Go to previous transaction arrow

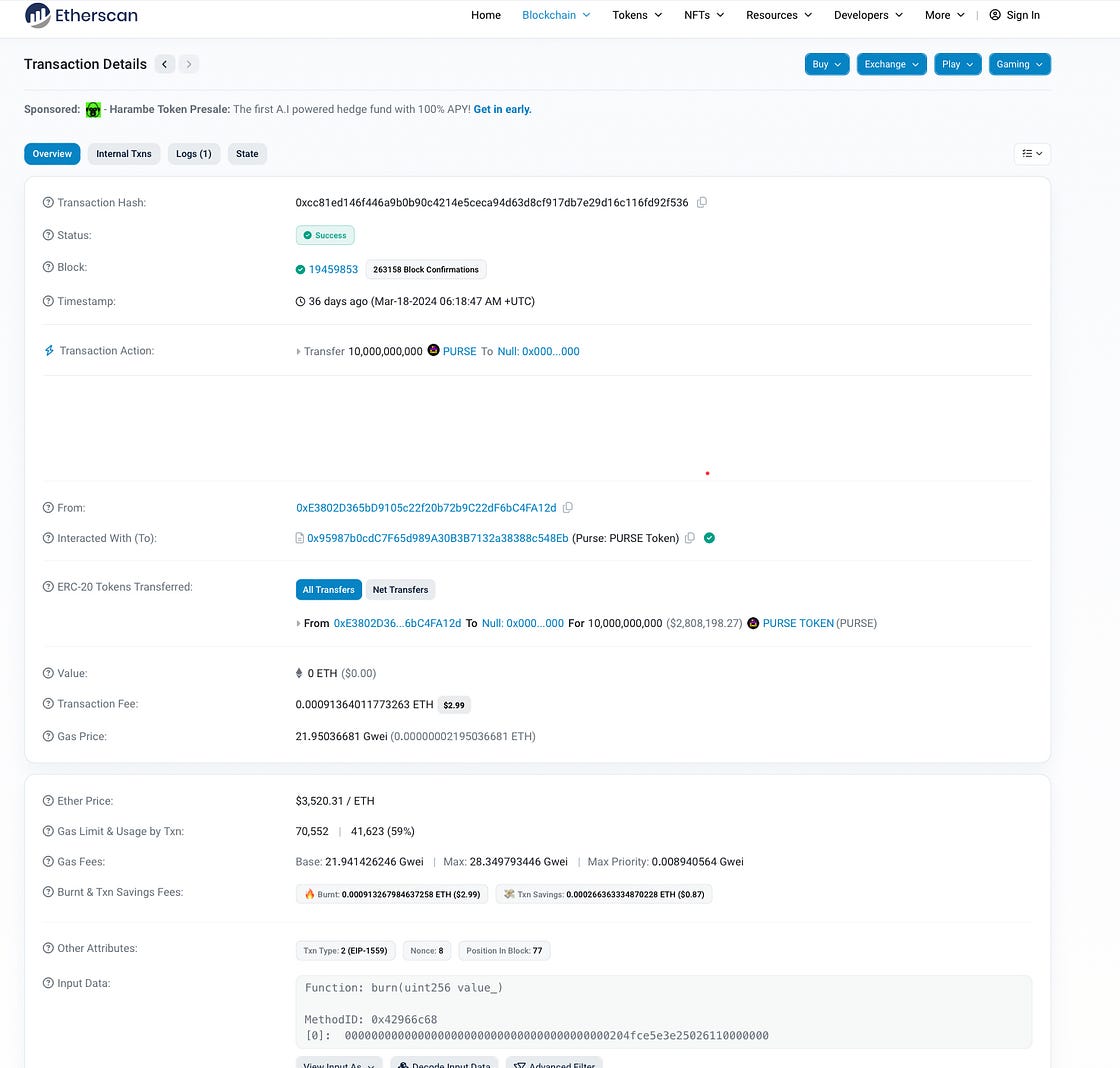coord(165,64)
